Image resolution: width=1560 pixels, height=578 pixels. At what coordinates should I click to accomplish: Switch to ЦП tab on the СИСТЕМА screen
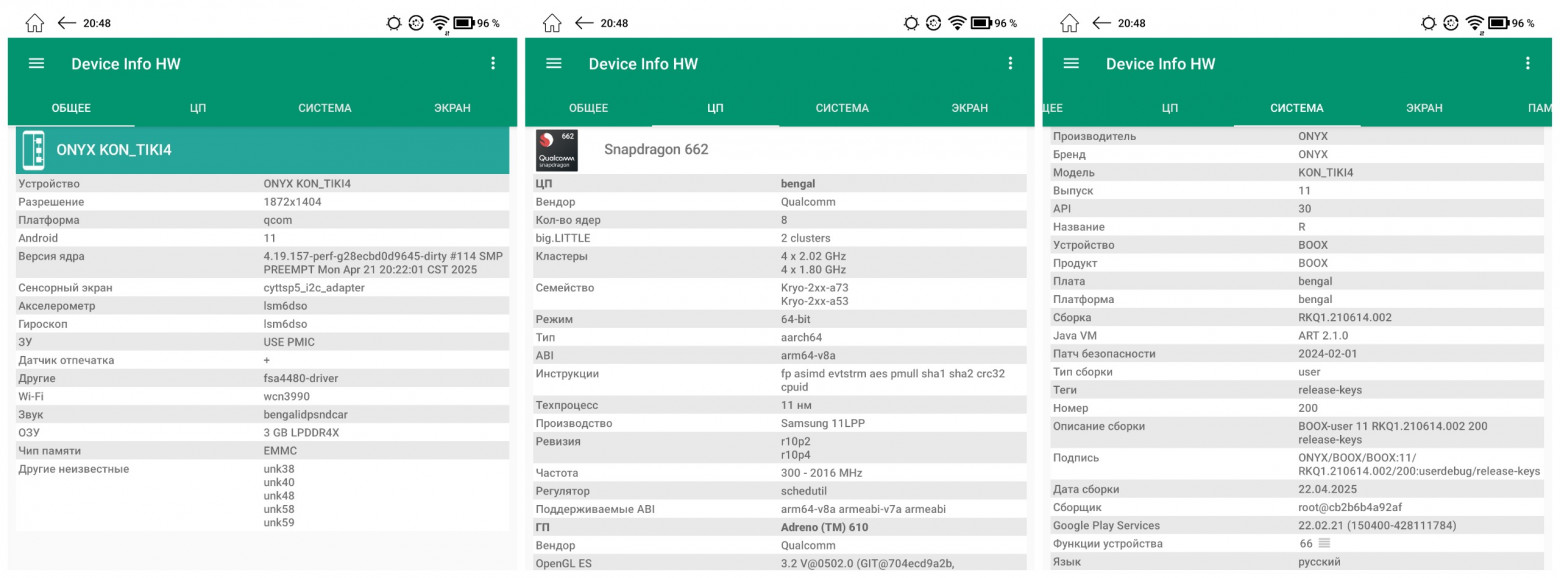[x=1170, y=108]
